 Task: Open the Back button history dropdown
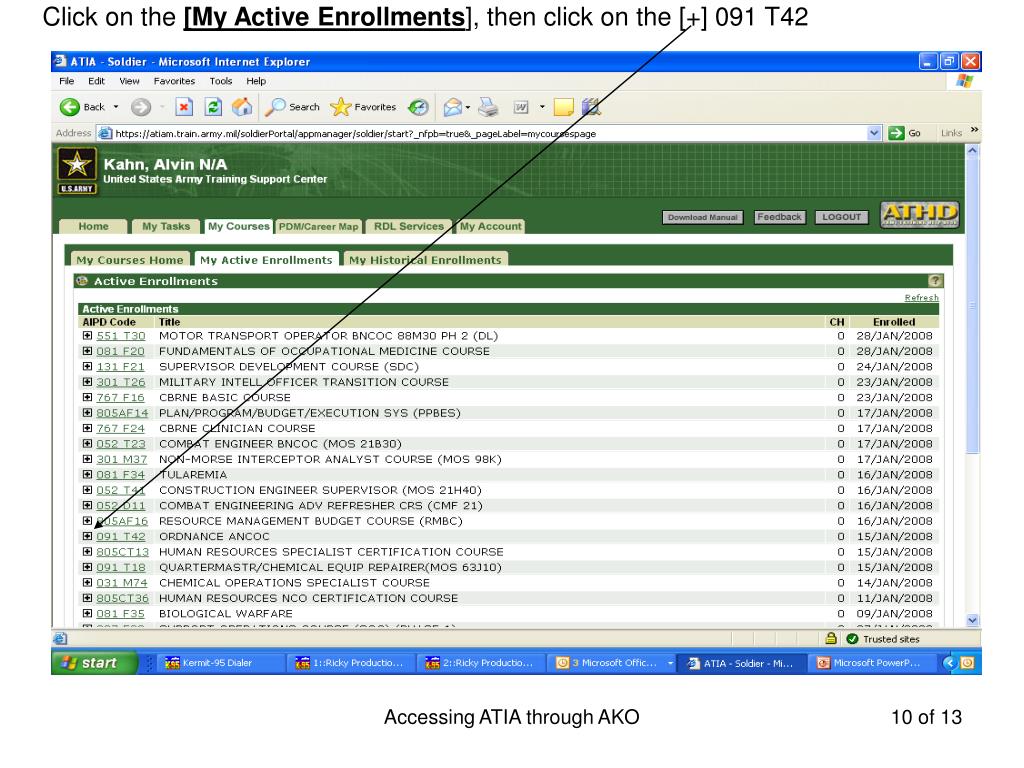pyautogui.click(x=116, y=106)
